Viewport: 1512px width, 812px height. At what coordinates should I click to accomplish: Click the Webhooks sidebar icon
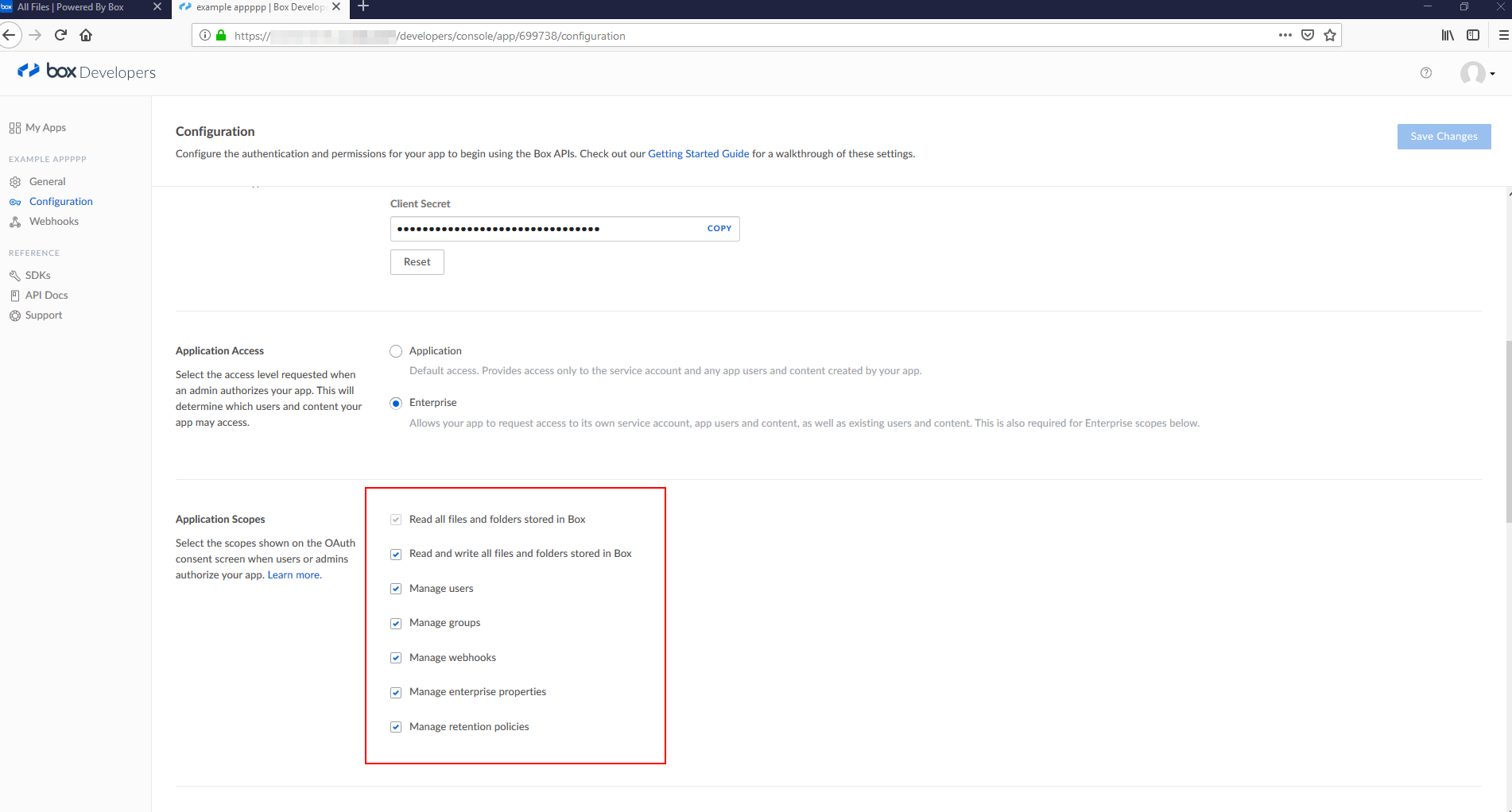pyautogui.click(x=15, y=222)
